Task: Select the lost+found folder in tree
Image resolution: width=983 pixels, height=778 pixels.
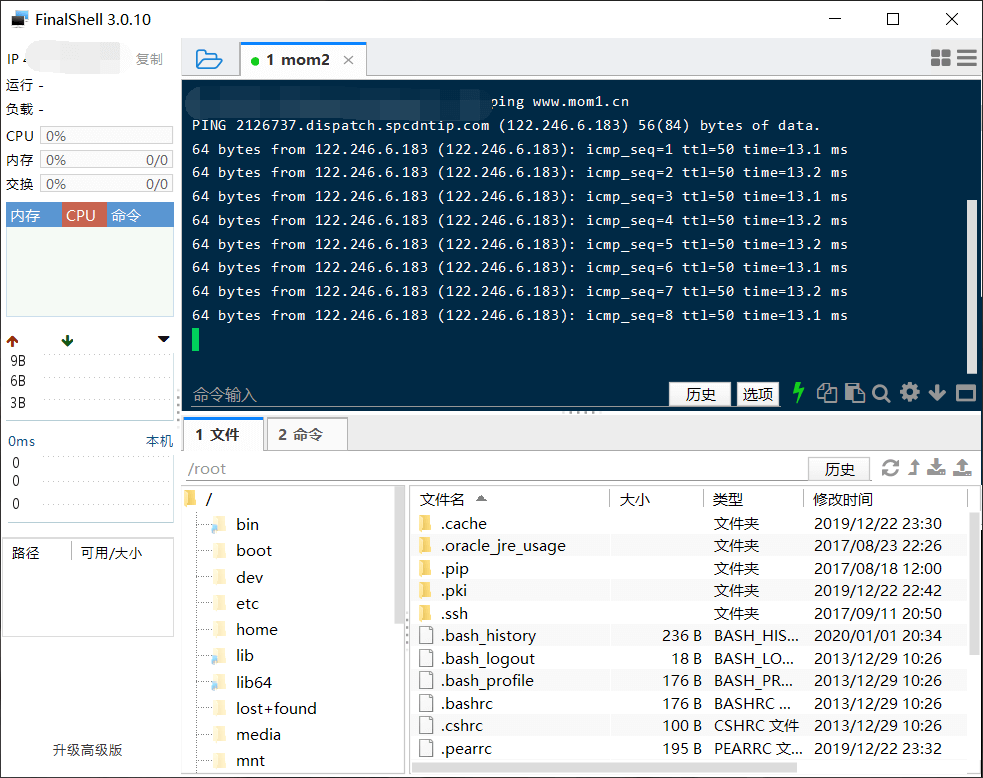Action: (265, 708)
